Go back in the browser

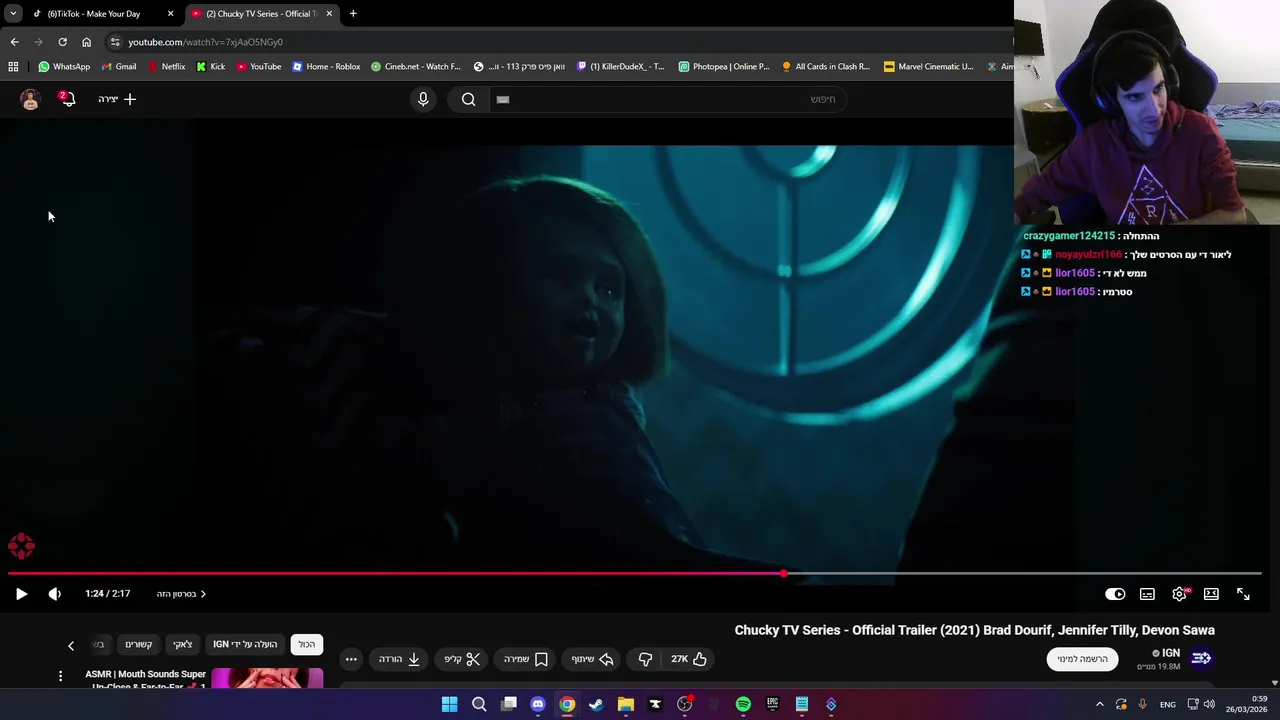(x=14, y=42)
